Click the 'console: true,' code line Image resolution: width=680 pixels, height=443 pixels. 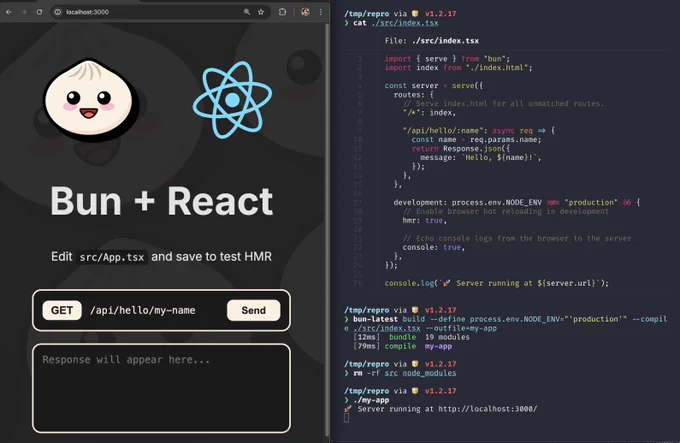434,248
